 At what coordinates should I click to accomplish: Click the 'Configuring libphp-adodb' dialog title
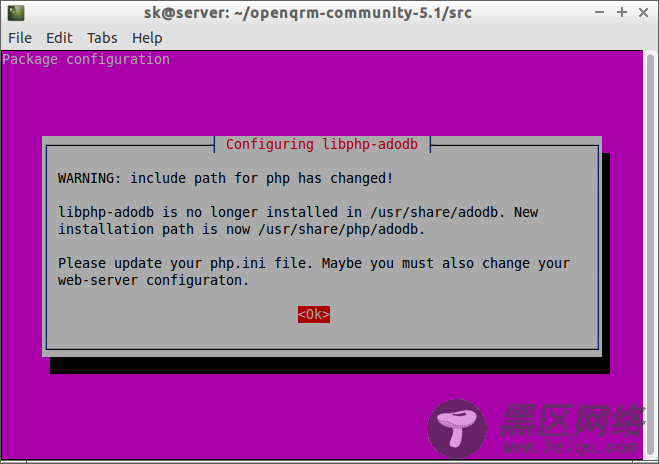point(322,144)
